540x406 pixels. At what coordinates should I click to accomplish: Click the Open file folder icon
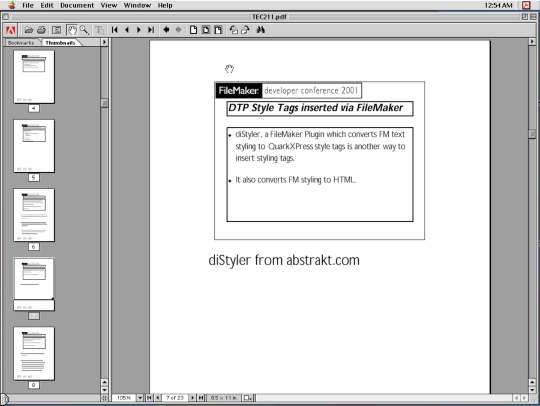(29, 30)
